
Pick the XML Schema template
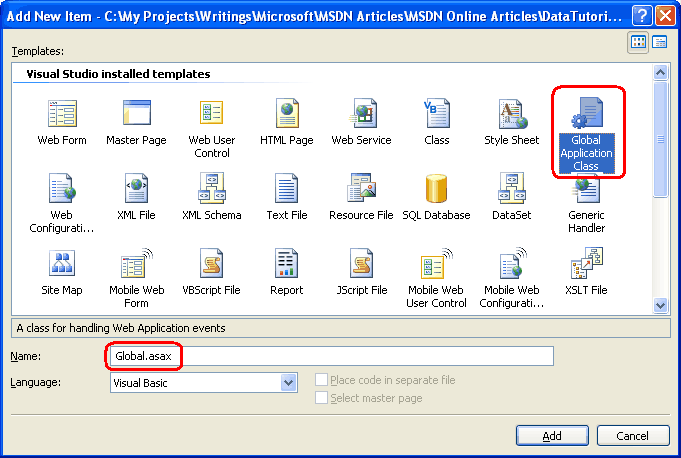tap(212, 197)
